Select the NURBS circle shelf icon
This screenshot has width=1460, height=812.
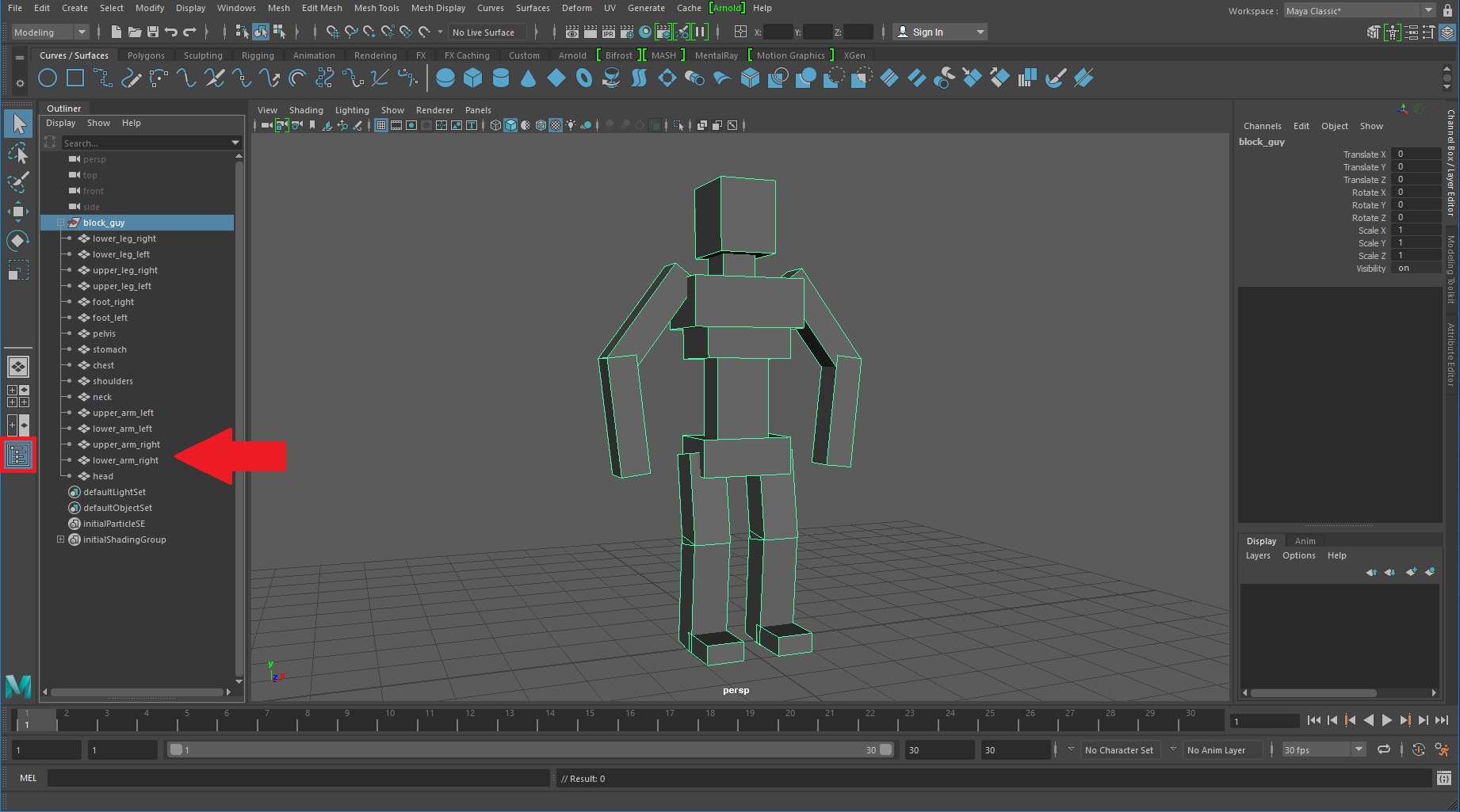[48, 78]
